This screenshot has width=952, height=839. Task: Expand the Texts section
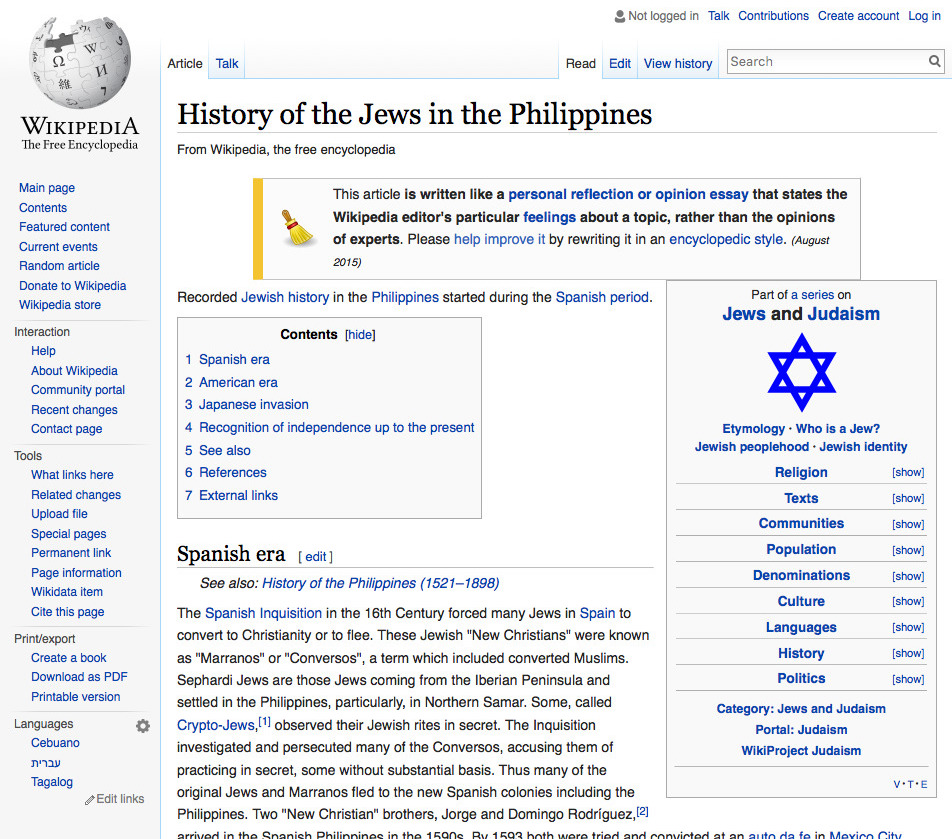point(908,498)
